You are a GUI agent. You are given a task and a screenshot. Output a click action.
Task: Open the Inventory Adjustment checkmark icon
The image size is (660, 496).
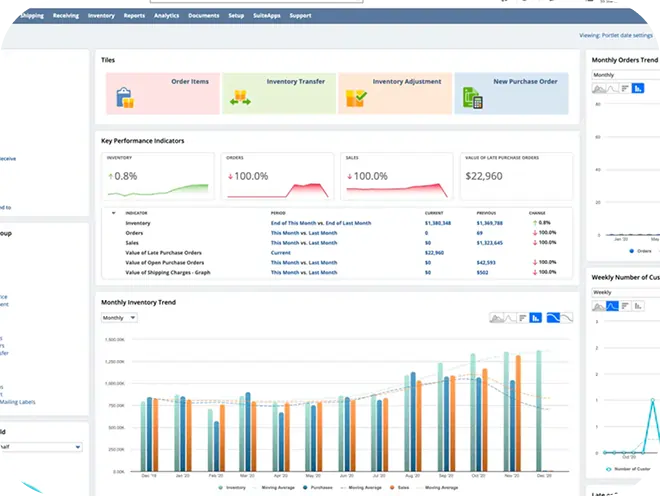(x=356, y=98)
